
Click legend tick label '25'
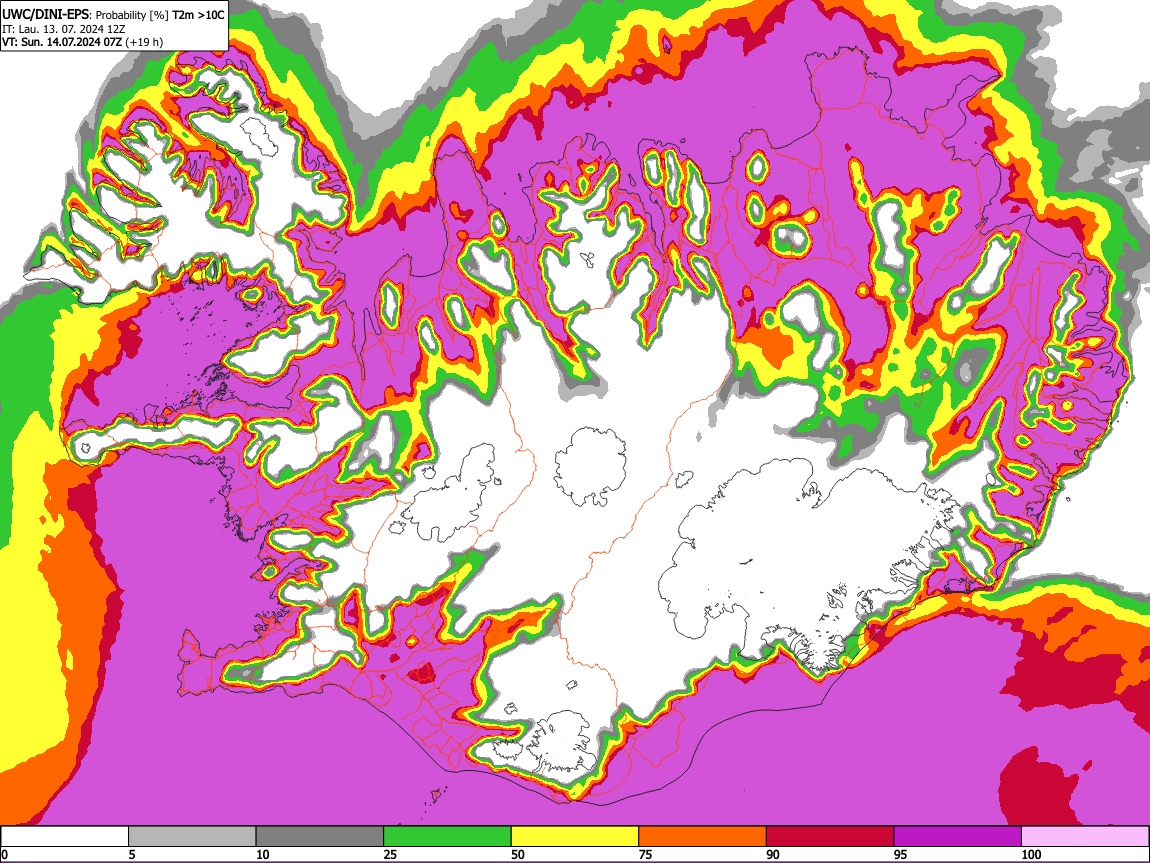390,854
